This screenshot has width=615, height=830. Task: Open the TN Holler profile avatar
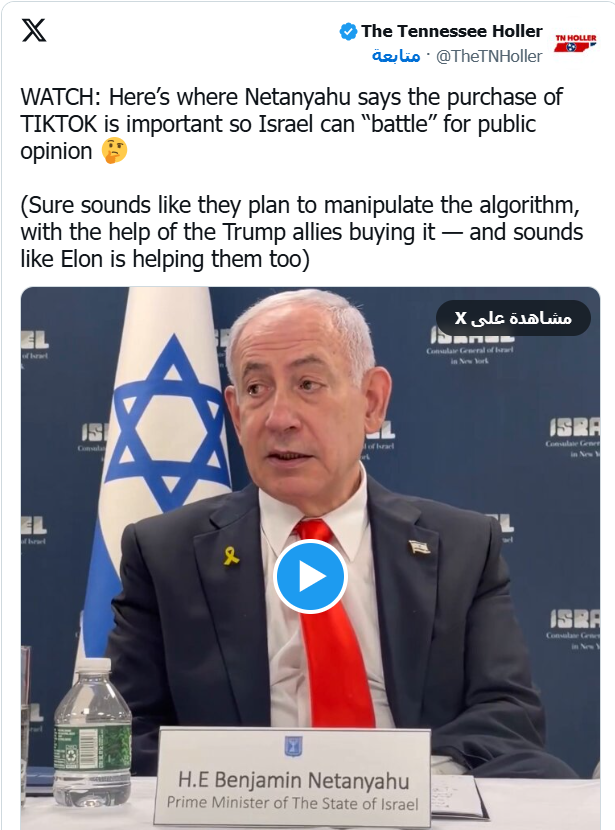575,43
